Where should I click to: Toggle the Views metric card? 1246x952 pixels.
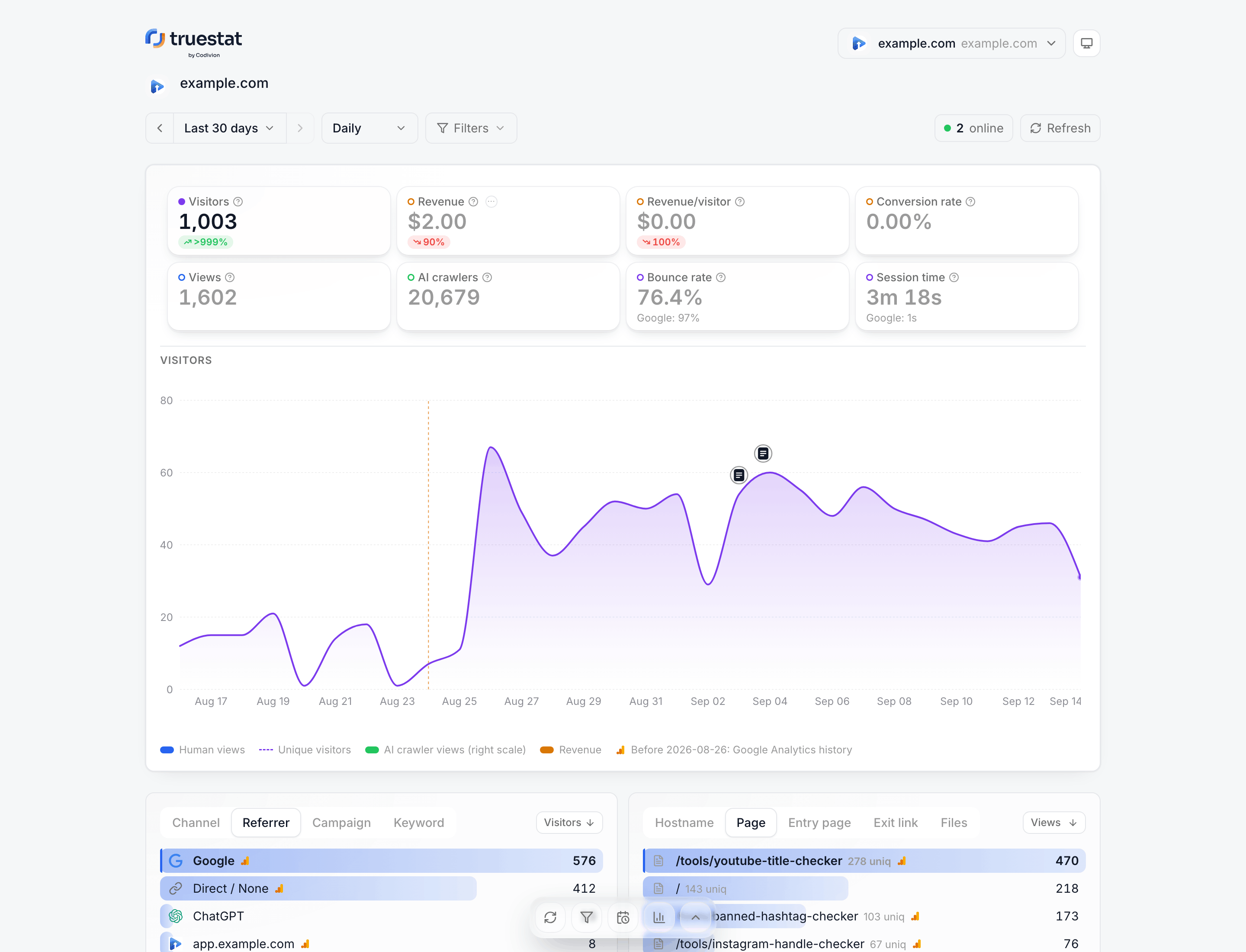(x=279, y=296)
